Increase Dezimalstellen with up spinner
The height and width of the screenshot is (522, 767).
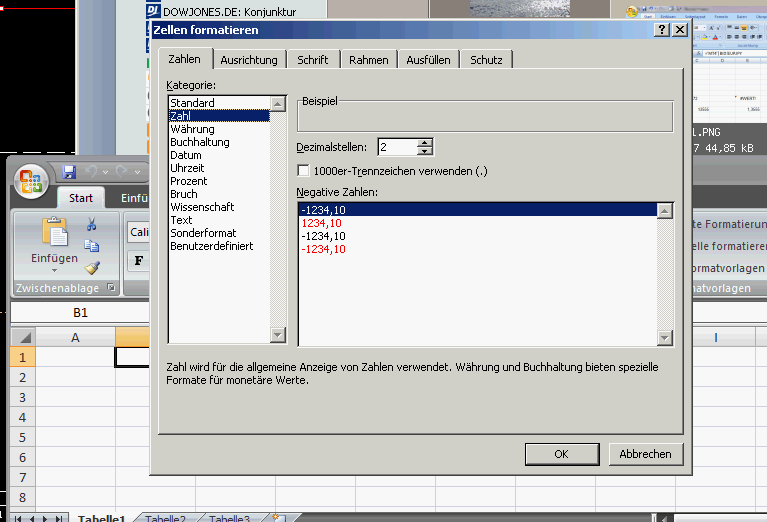(425, 143)
